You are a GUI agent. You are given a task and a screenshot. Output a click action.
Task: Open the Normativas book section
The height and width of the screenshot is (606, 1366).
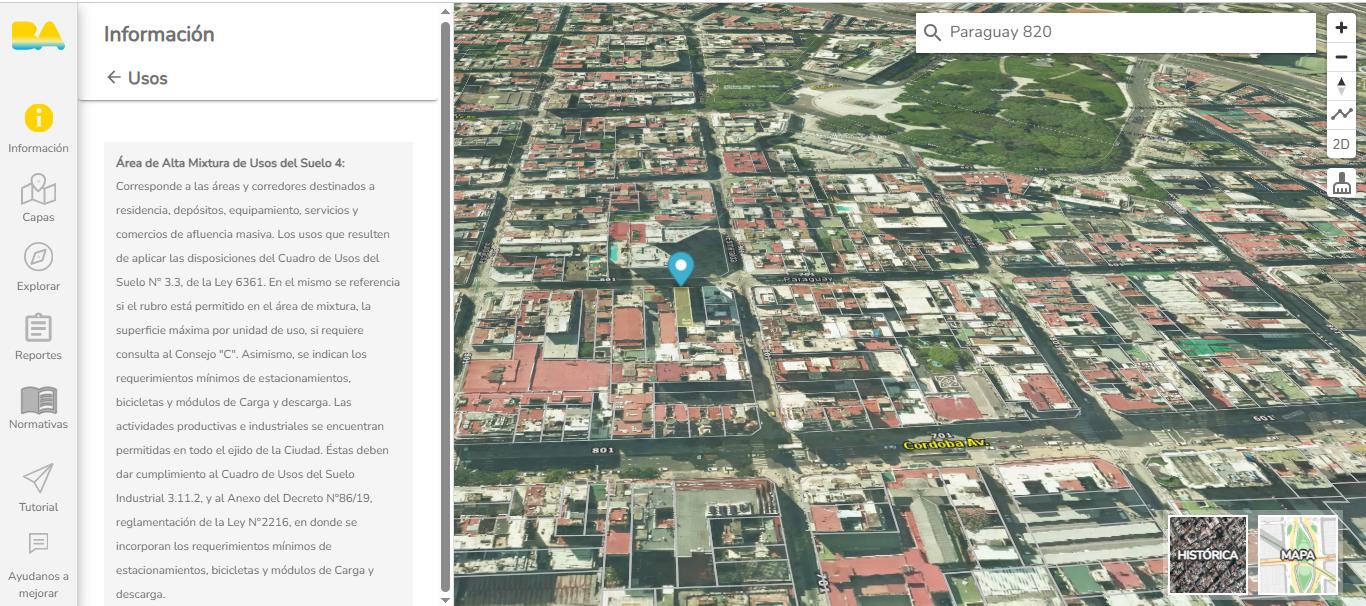tap(38, 407)
